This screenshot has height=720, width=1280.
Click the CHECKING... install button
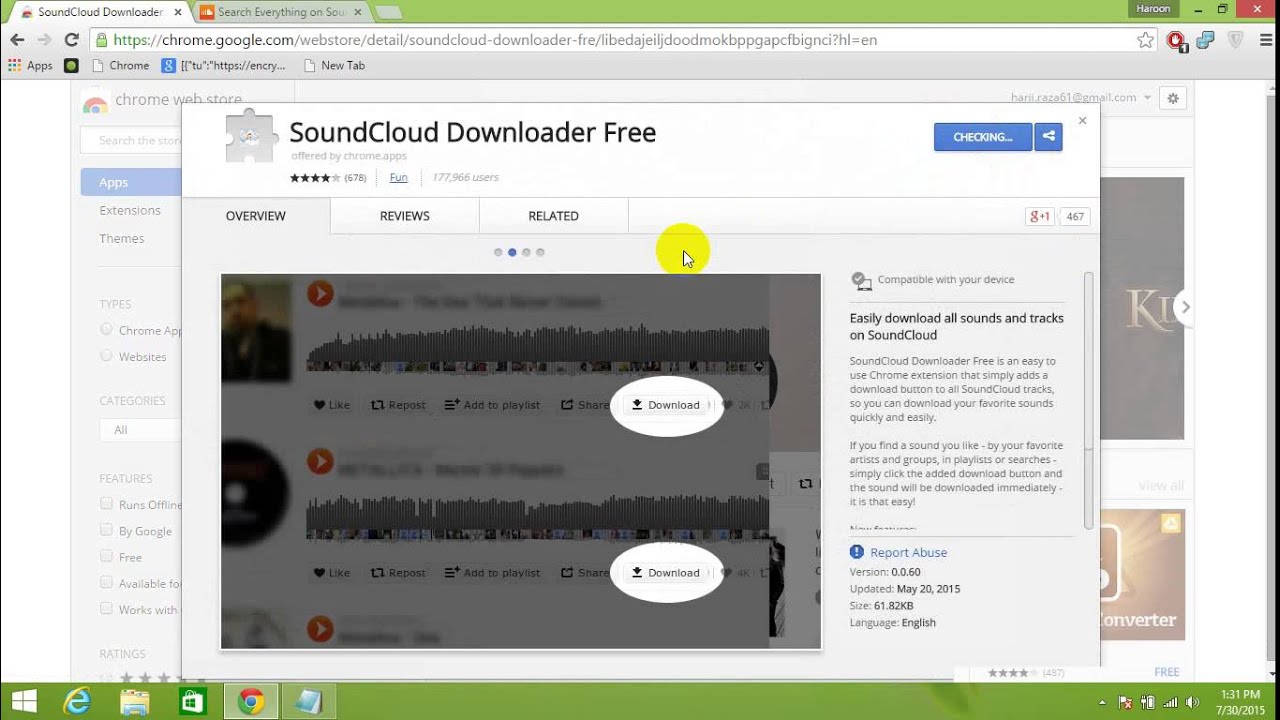(x=983, y=137)
